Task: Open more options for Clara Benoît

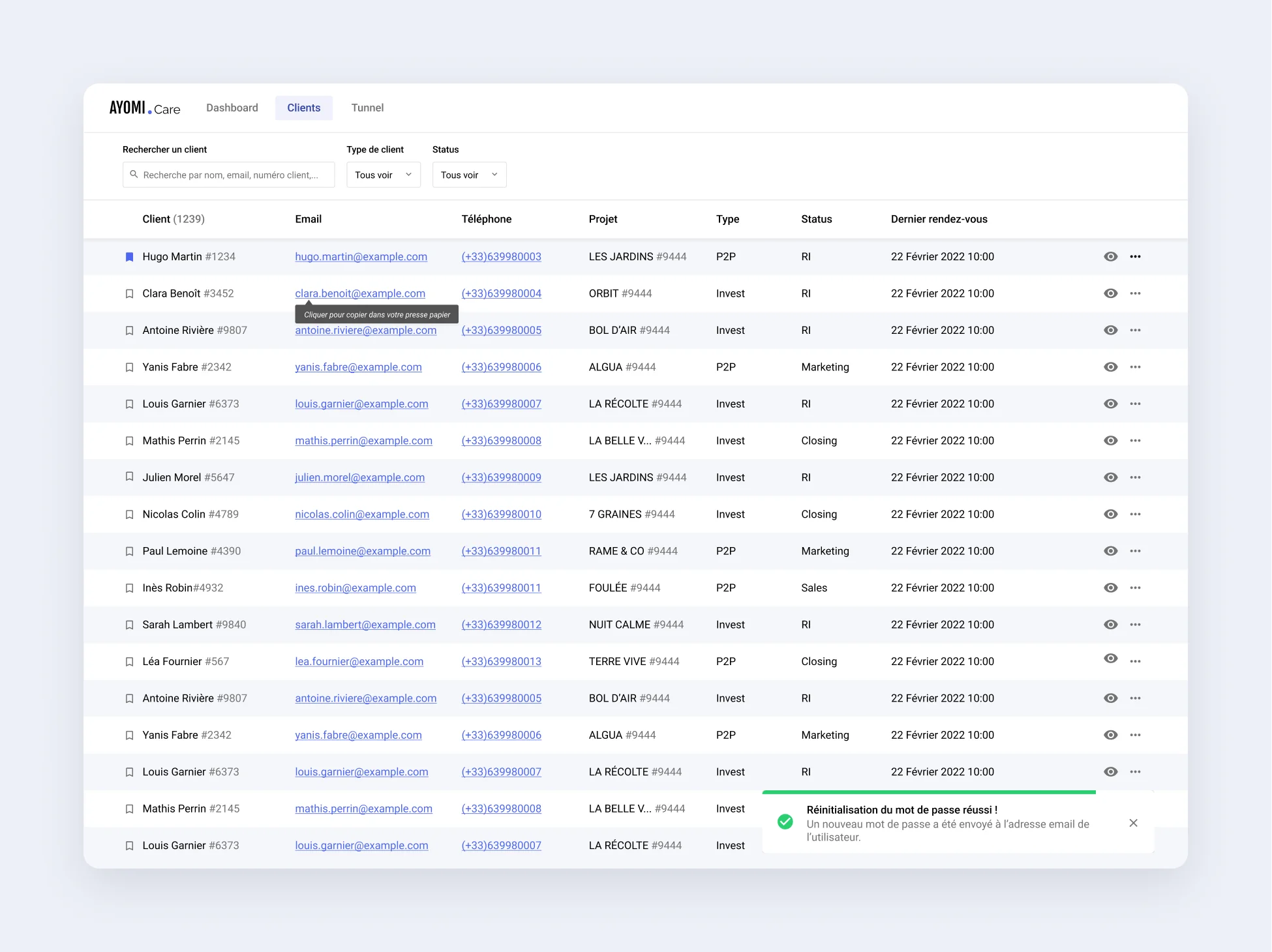Action: pyautogui.click(x=1135, y=293)
